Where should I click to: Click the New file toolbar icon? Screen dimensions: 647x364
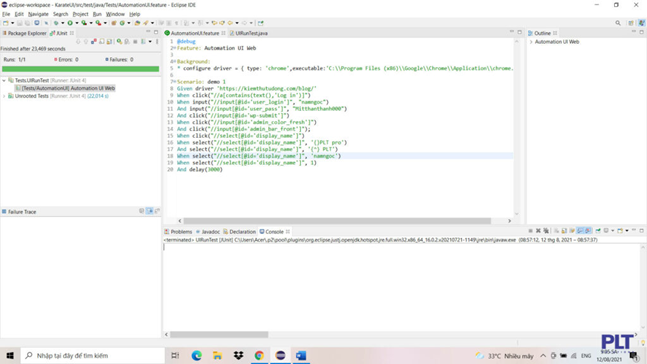(x=6, y=23)
